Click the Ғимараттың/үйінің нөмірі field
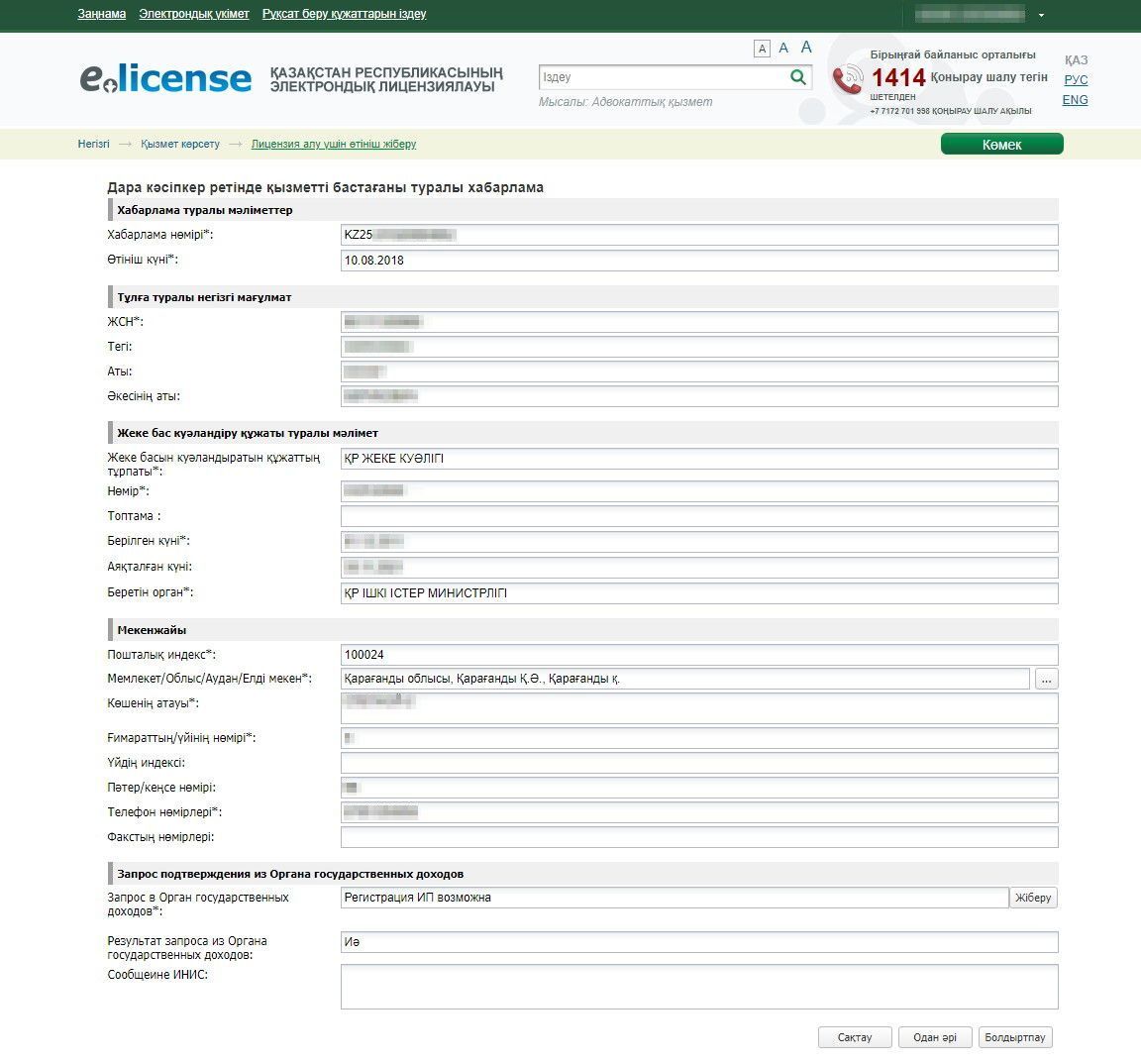This screenshot has height=1064, width=1141. (699, 738)
